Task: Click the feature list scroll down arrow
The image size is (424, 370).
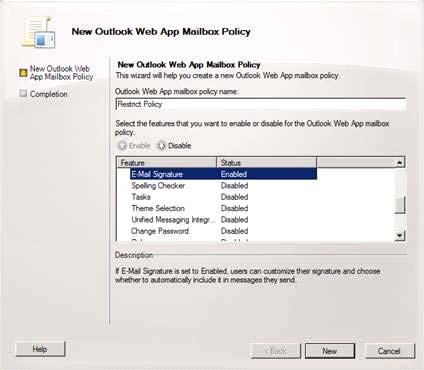Action: coord(400,235)
